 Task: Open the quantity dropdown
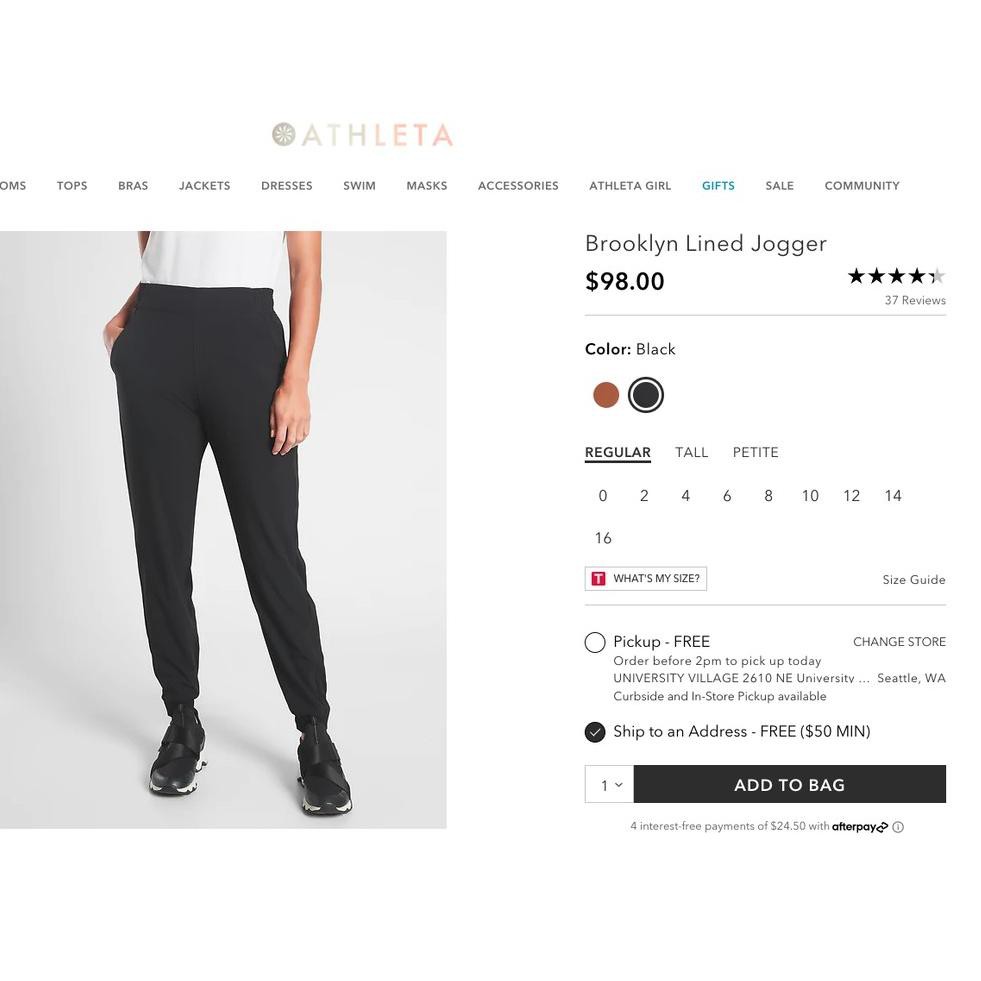click(x=609, y=785)
